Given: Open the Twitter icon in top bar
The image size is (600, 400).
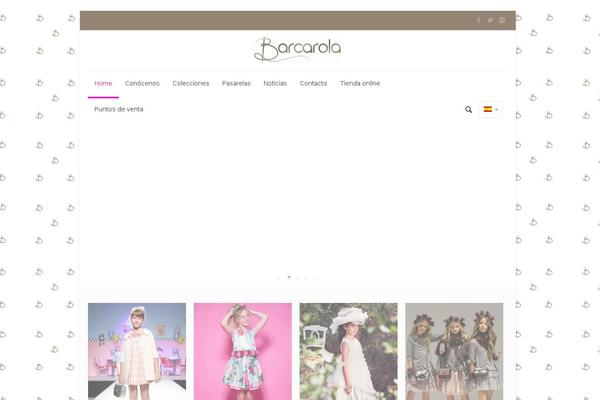Looking at the screenshot, I should pos(490,20).
